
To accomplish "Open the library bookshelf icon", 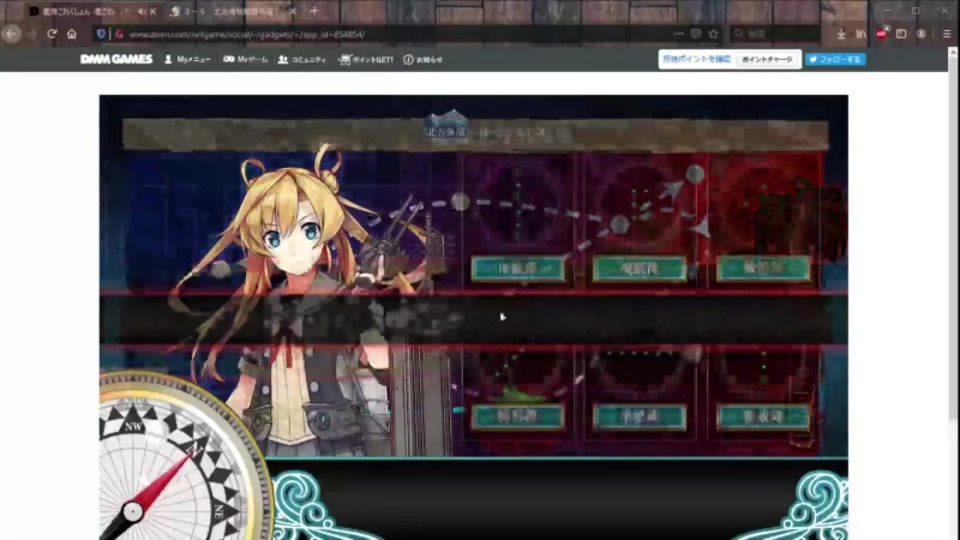I will pos(861,34).
